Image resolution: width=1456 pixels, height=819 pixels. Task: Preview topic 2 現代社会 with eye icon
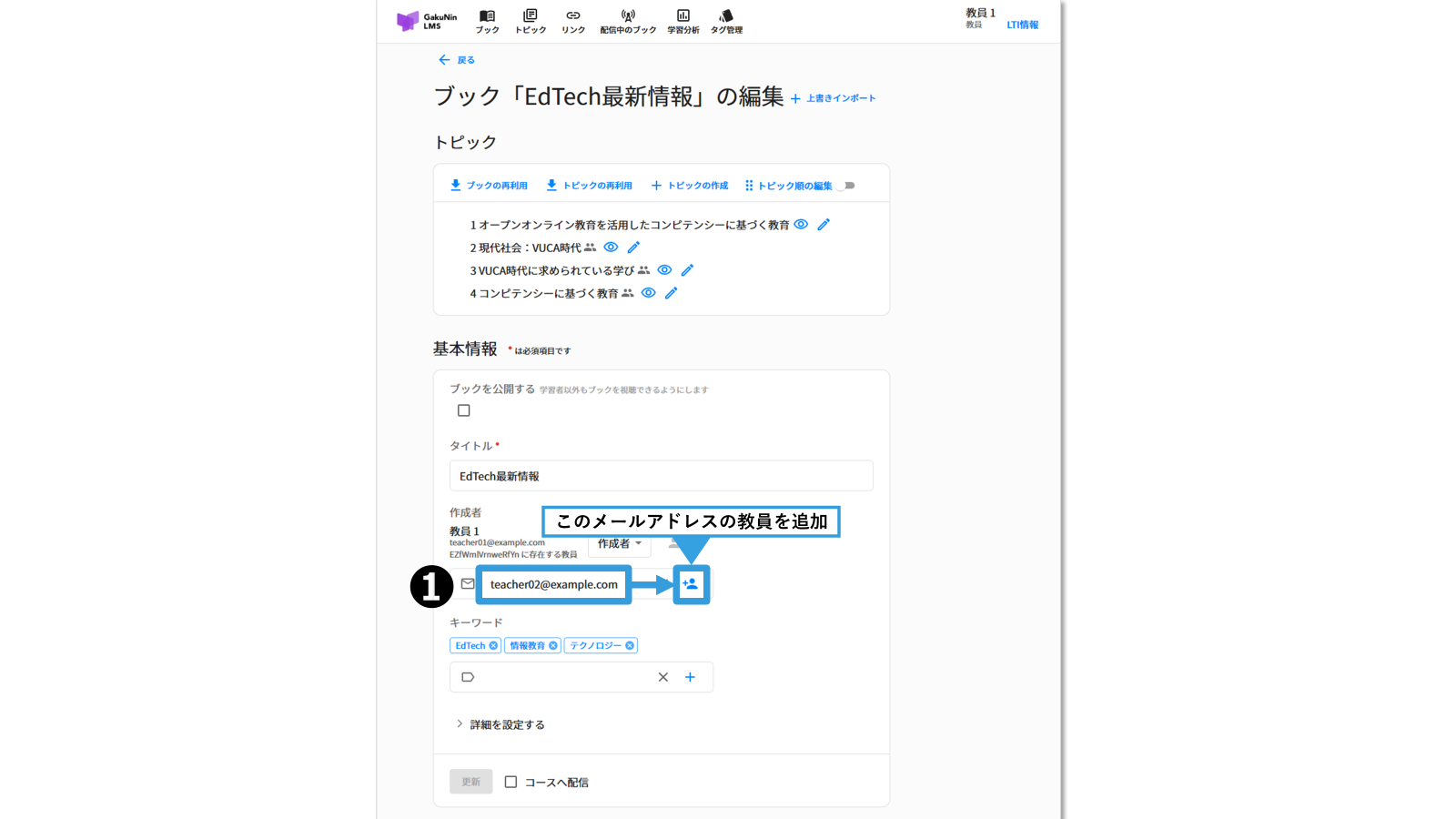pos(611,248)
